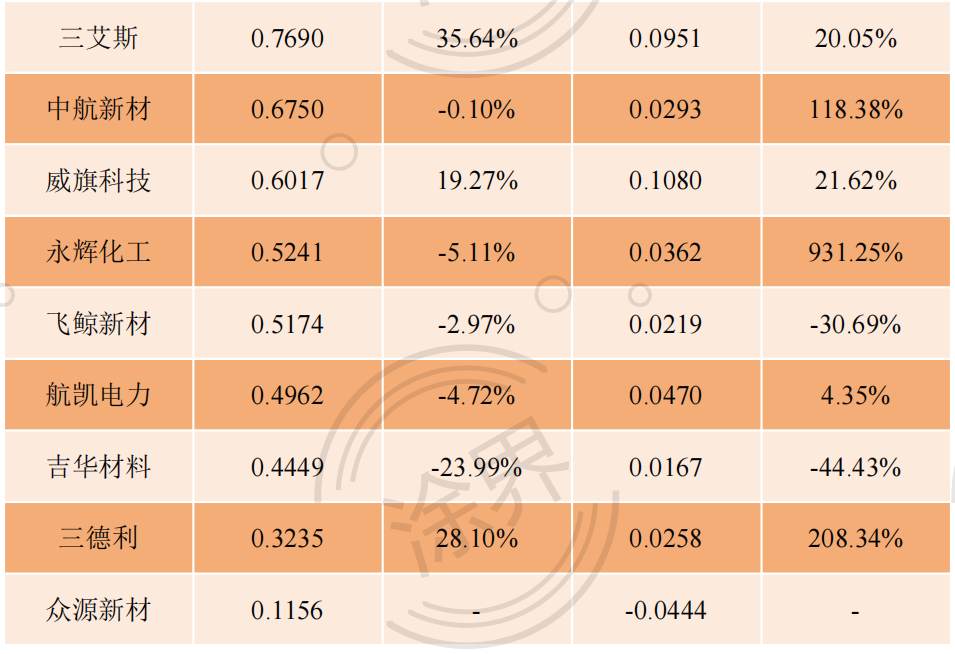This screenshot has width=955, height=654.
Task: Select the 三德利 row label
Action: point(99,538)
